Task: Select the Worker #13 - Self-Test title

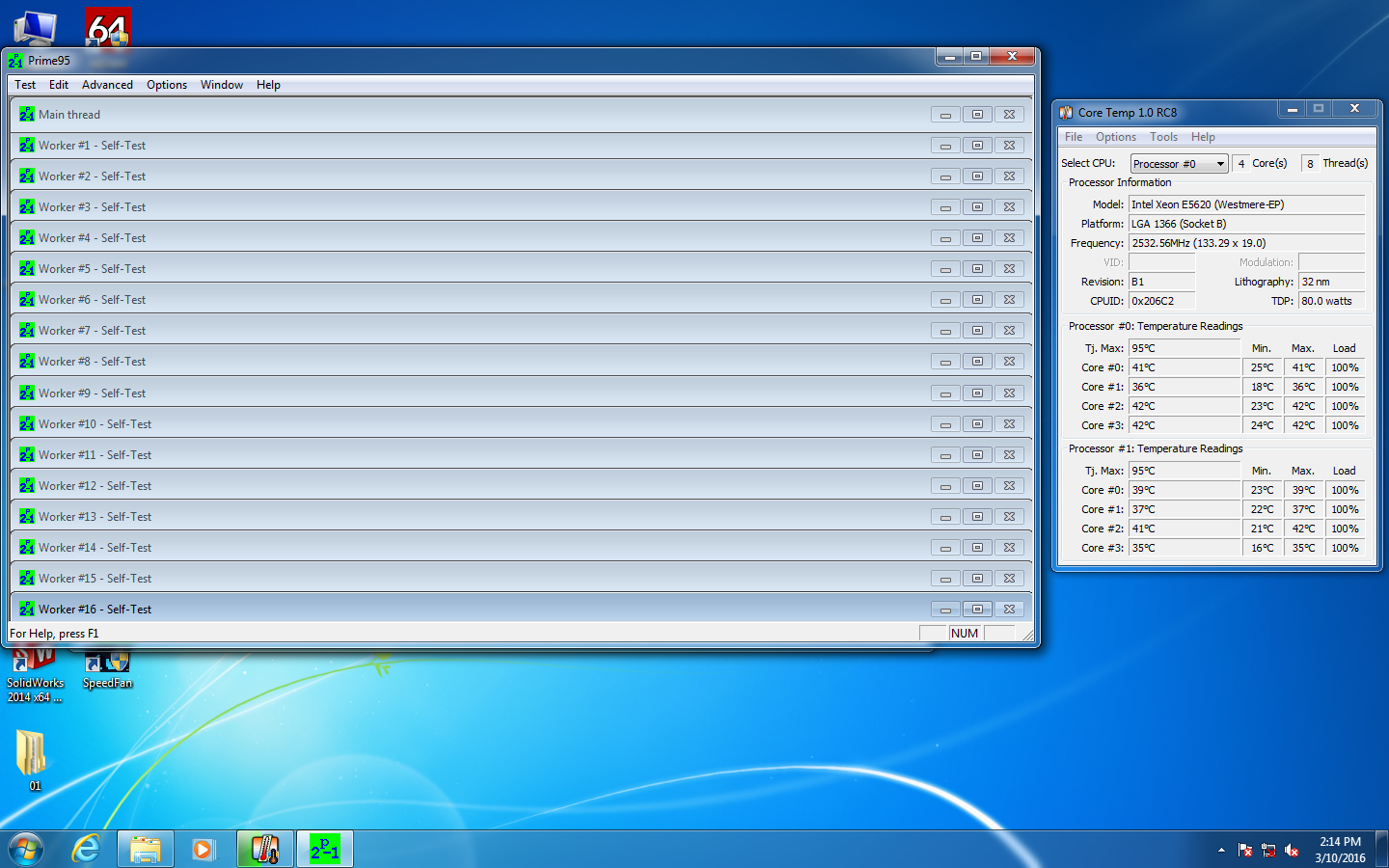Action: (x=95, y=517)
